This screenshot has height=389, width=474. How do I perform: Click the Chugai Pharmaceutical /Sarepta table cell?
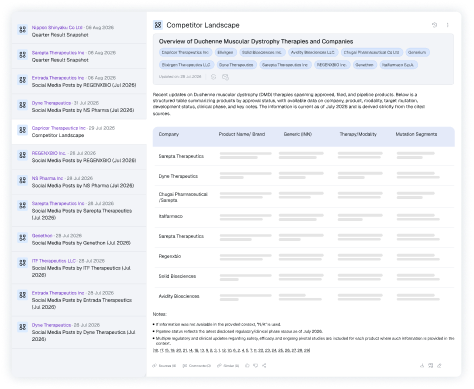point(183,197)
